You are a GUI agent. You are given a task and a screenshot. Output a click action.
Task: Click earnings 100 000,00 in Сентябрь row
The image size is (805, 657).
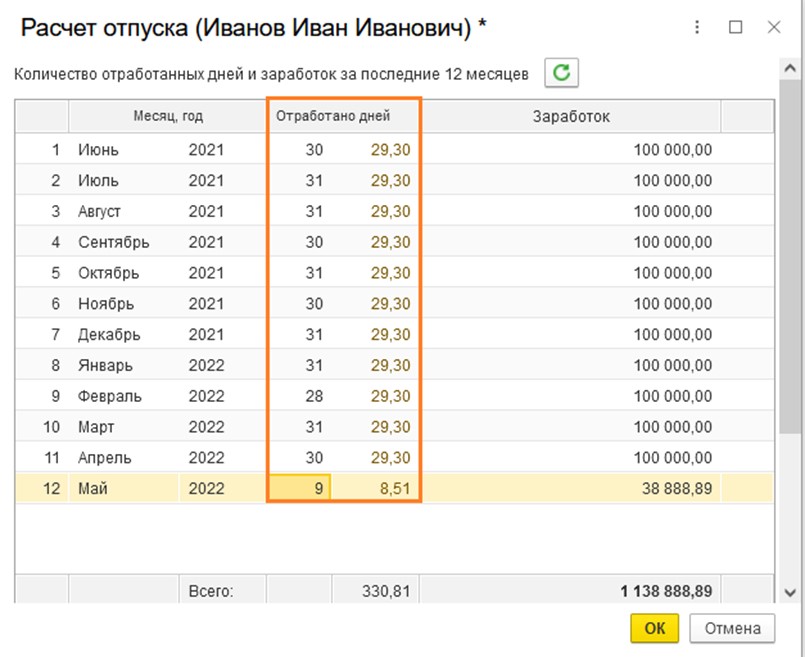(x=673, y=242)
